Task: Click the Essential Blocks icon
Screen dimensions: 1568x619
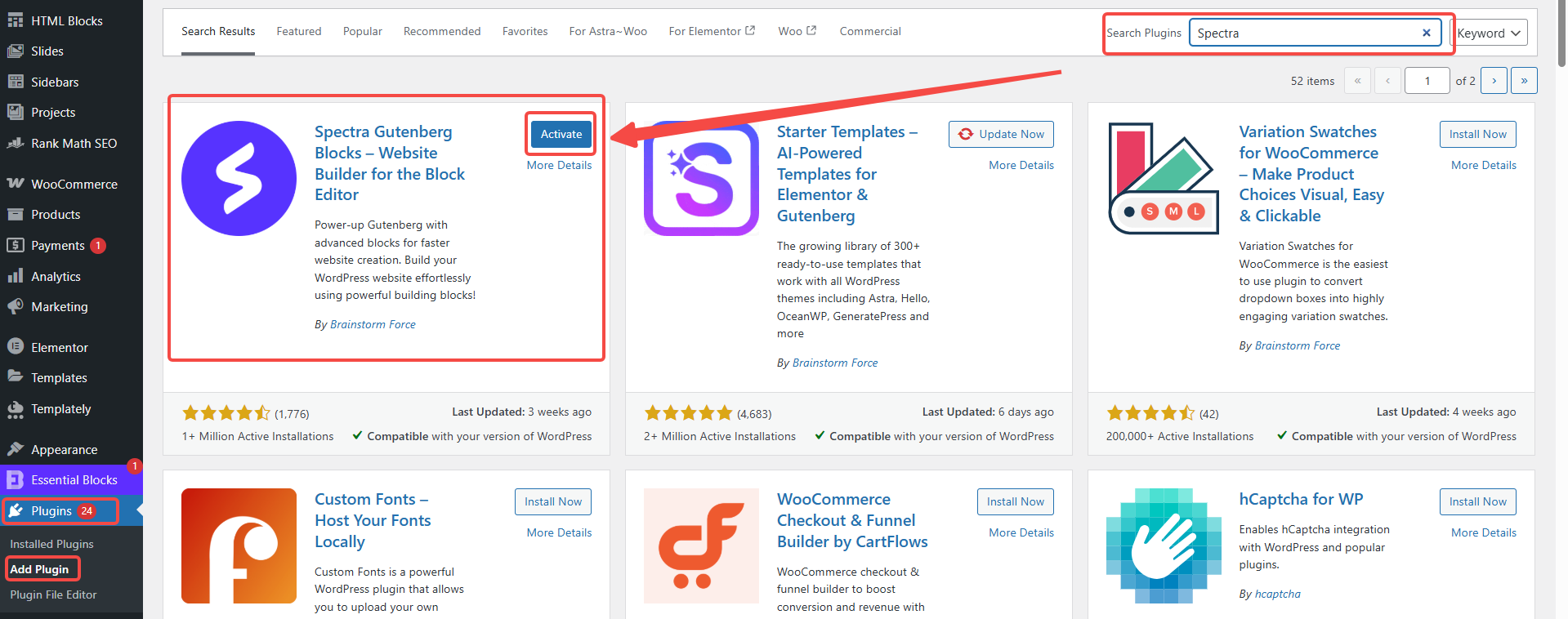Action: [x=15, y=480]
